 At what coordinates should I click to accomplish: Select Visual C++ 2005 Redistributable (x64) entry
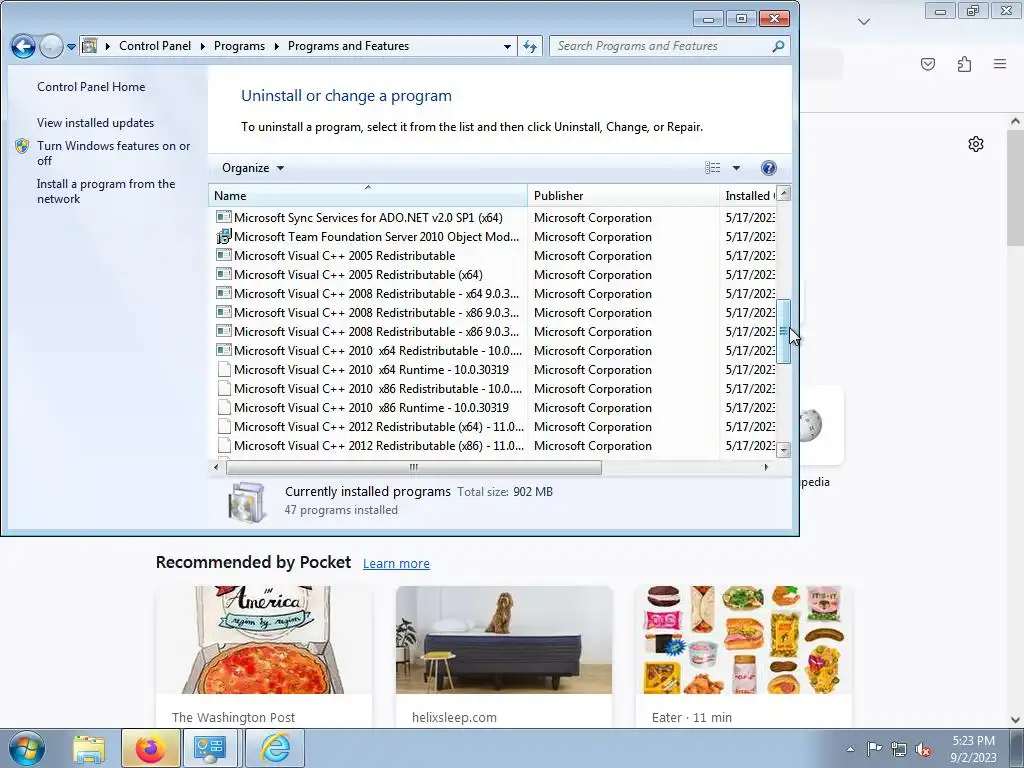pyautogui.click(x=494, y=274)
